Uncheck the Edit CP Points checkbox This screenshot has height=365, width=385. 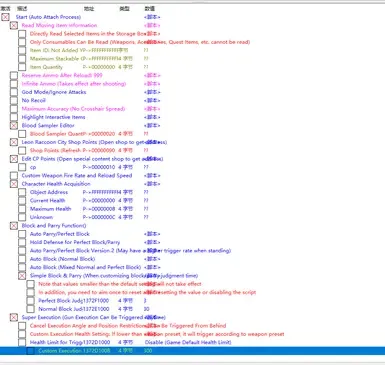(14, 159)
